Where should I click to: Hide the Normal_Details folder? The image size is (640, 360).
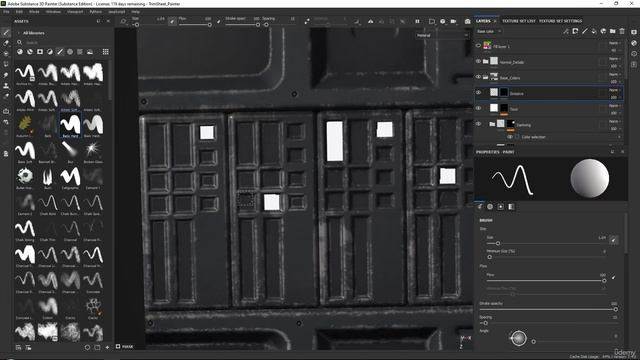[x=478, y=61]
